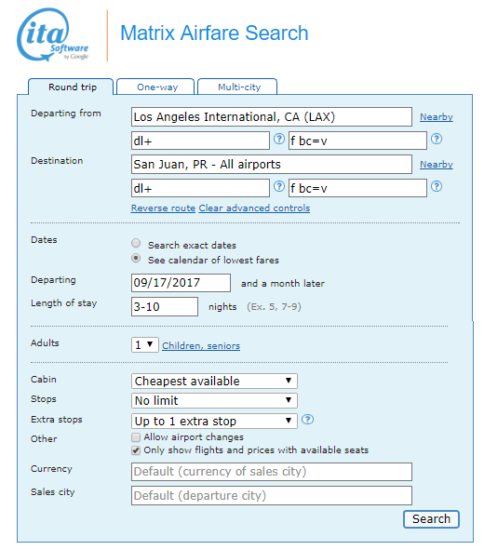Open the Stops No limit dropdown
Viewport: 484px width, 550px height.
[214, 401]
